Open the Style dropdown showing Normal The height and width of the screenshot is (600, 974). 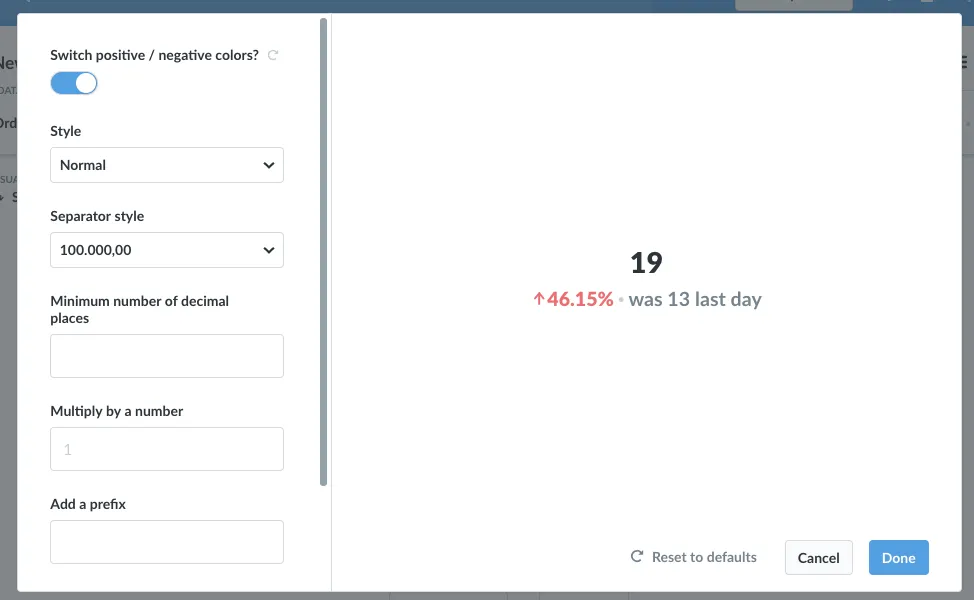166,165
